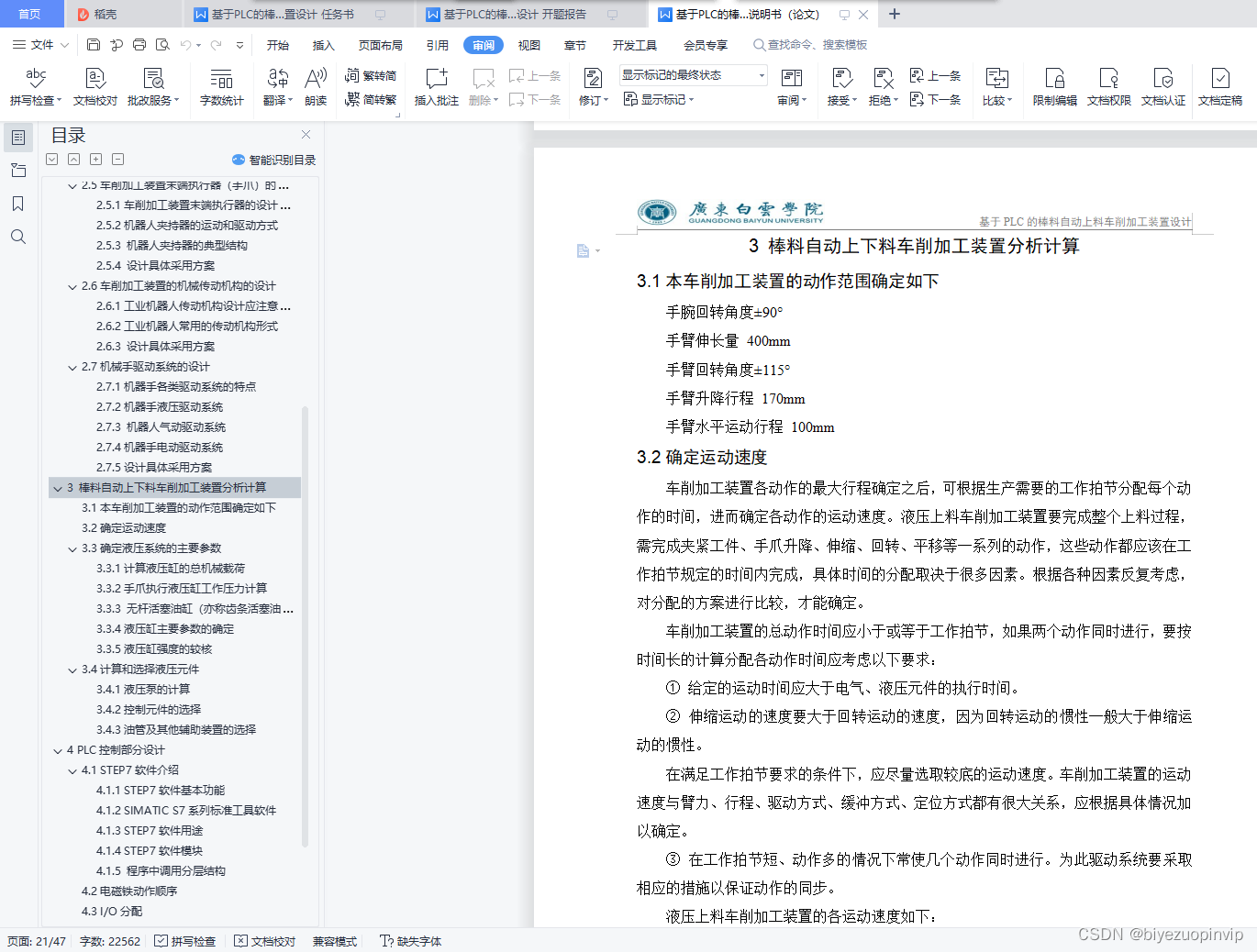Toggle 修订 track changes
The image size is (1257, 952).
(593, 87)
